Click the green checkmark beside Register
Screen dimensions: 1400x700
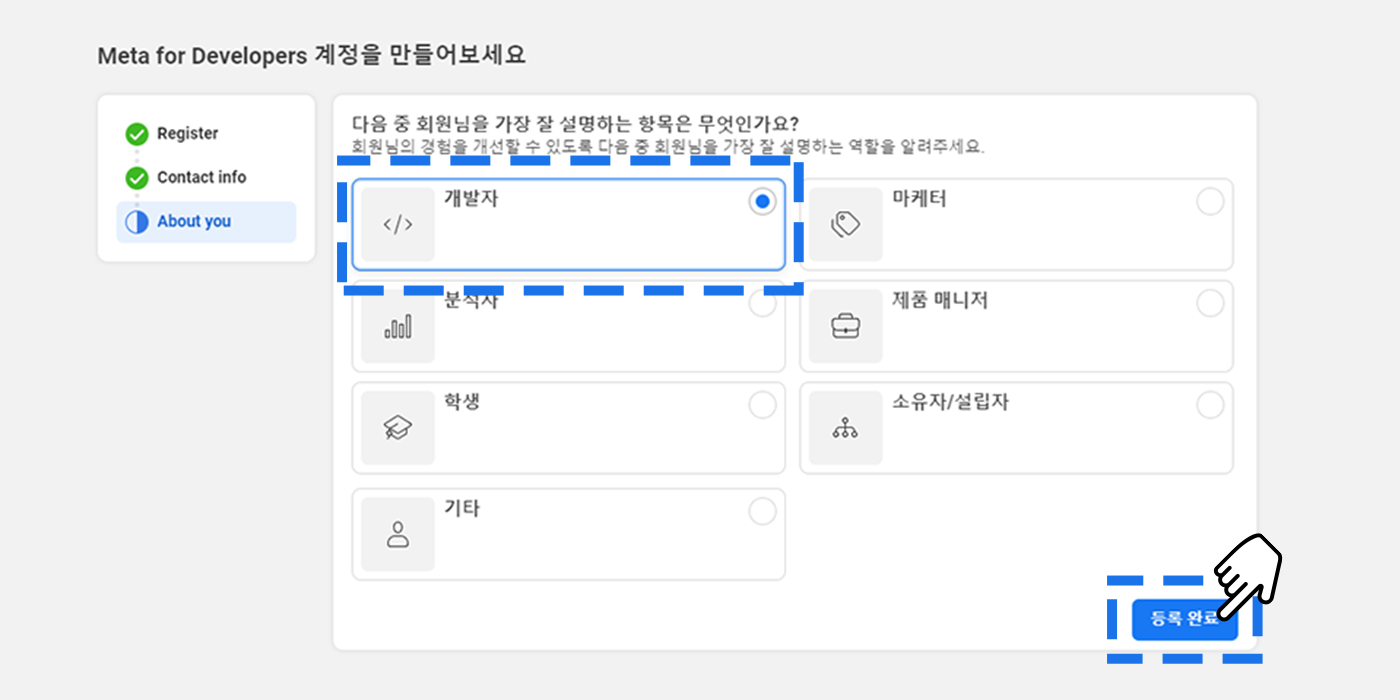click(x=137, y=134)
